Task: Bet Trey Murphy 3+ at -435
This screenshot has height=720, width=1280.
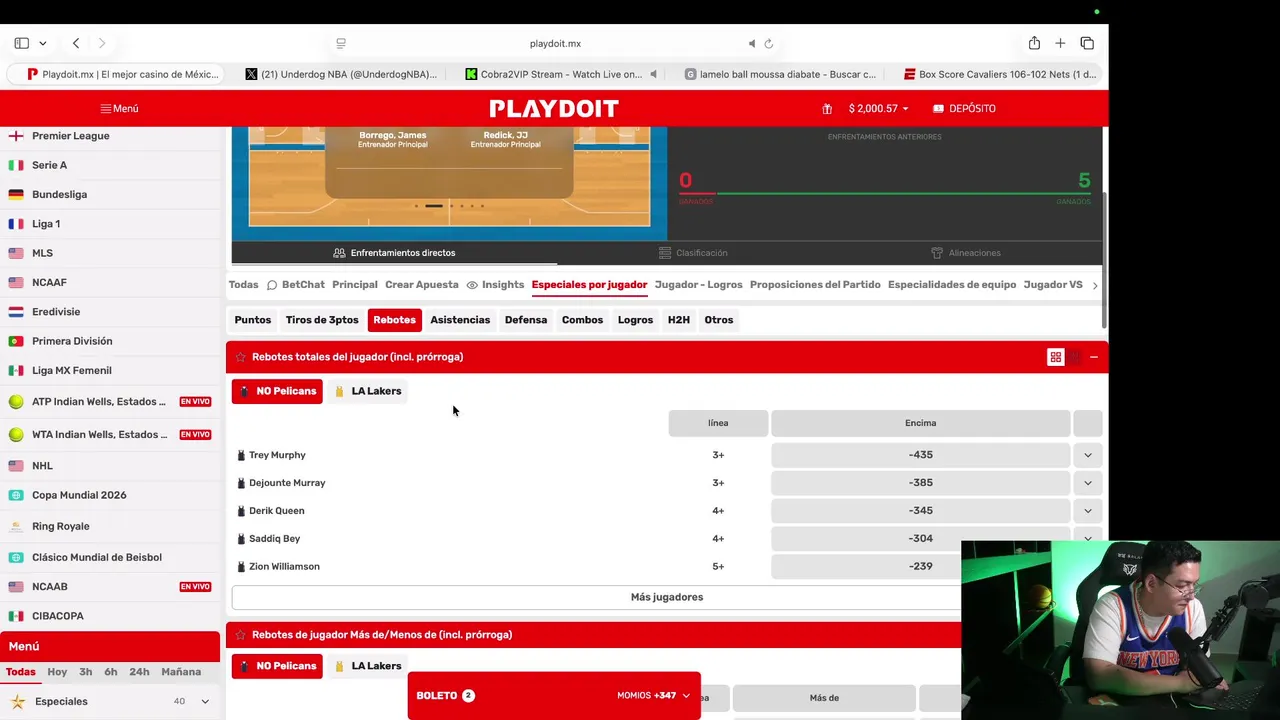Action: (x=920, y=455)
